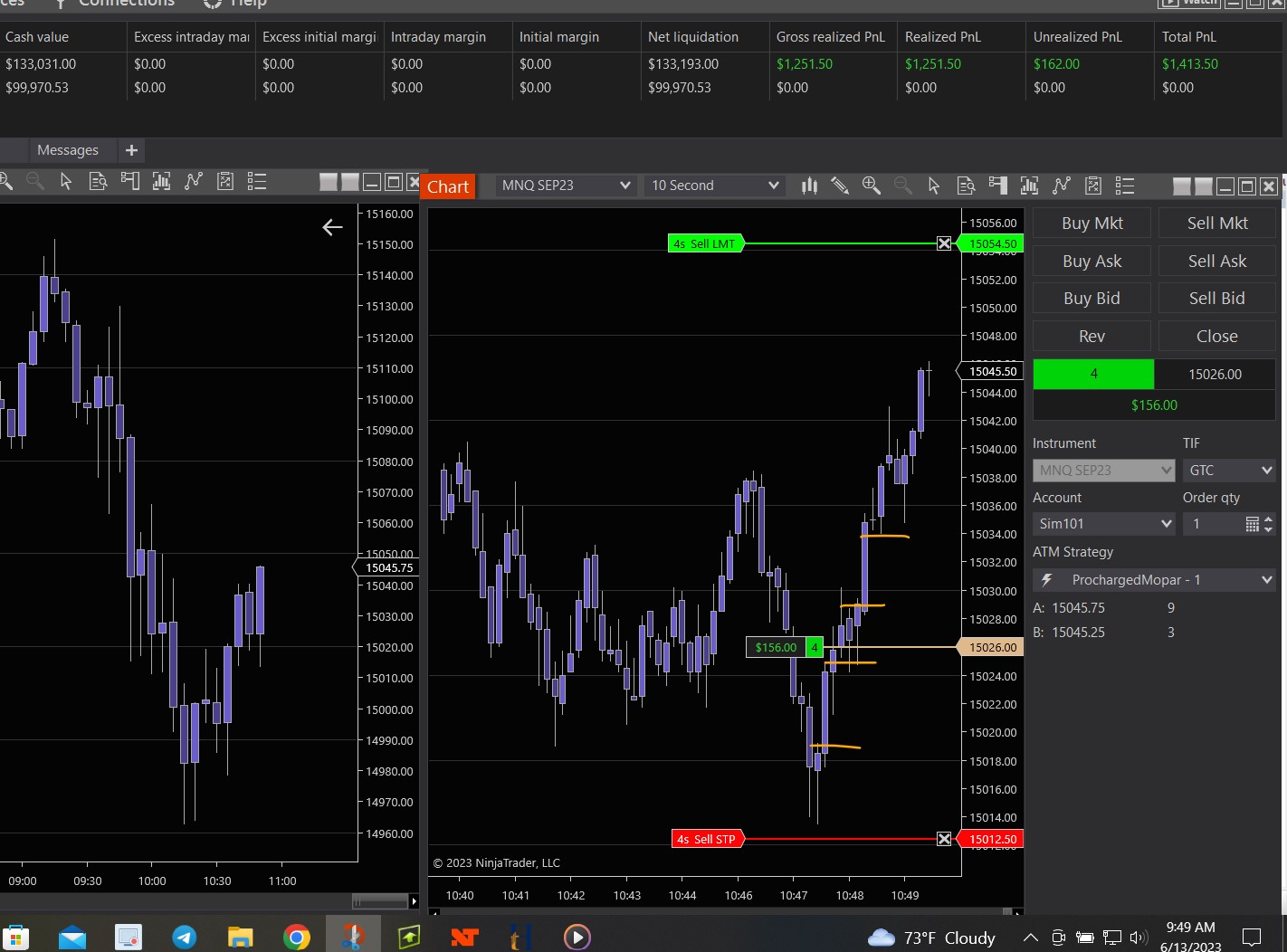Cancel the Sell LMT order with X
This screenshot has height=952, width=1287.
tap(944, 243)
